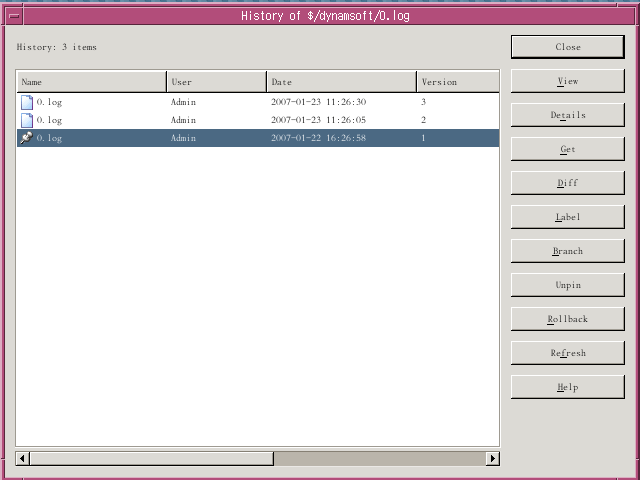
Task: Unpin the selected version
Action: point(567,285)
